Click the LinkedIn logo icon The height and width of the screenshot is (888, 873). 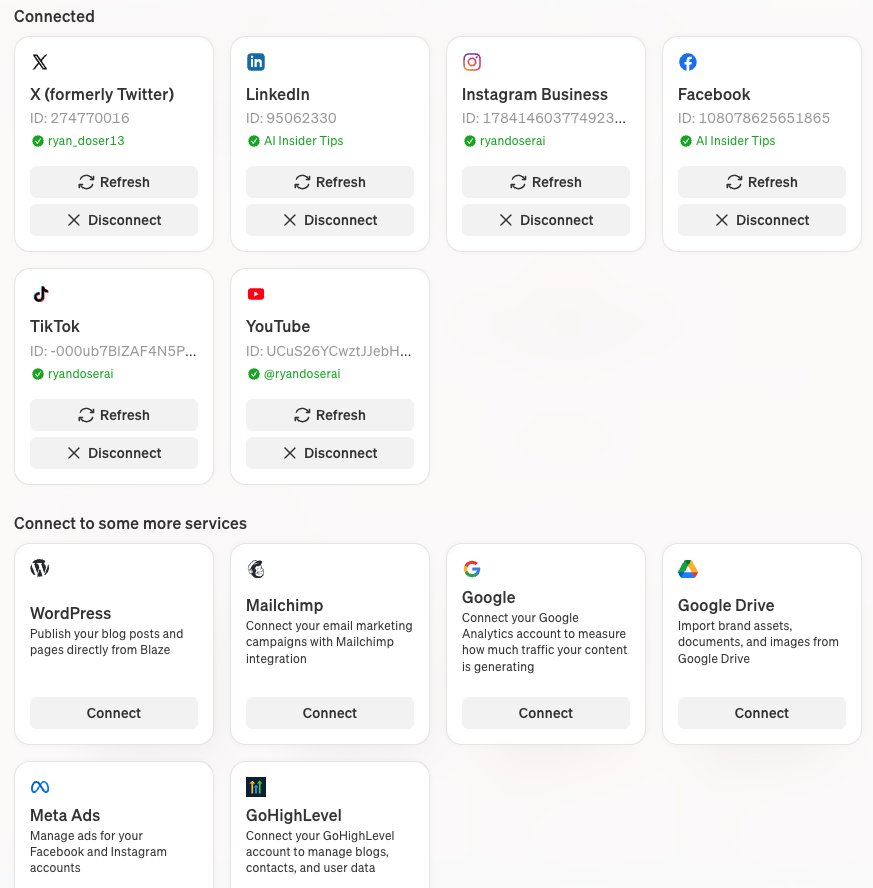256,61
